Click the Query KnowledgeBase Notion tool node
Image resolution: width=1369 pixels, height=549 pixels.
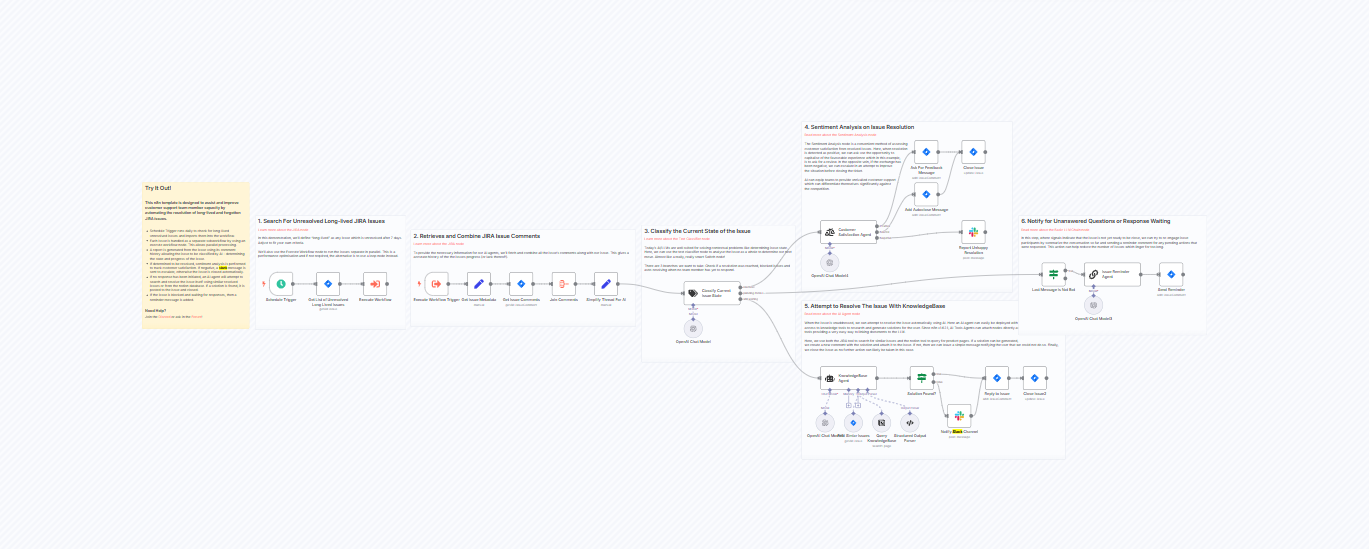(880, 422)
